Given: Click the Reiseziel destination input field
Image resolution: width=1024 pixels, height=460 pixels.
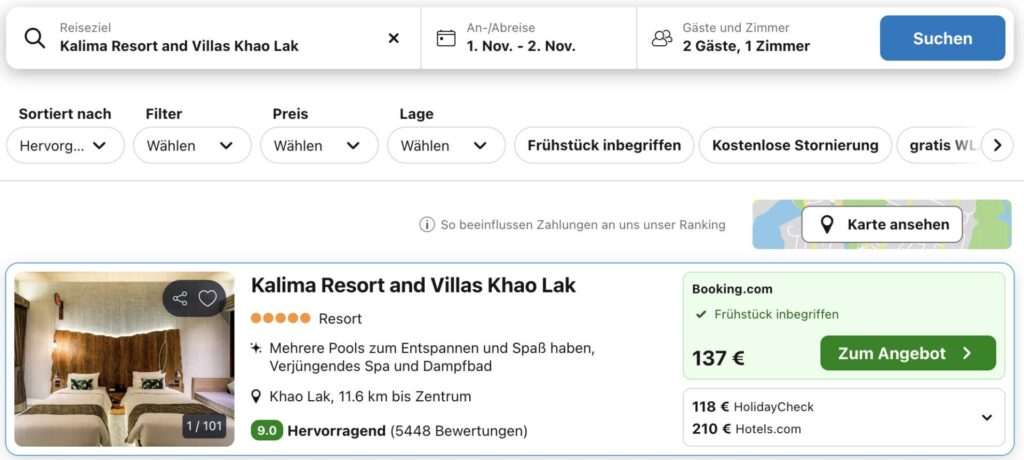Looking at the screenshot, I should (x=210, y=45).
